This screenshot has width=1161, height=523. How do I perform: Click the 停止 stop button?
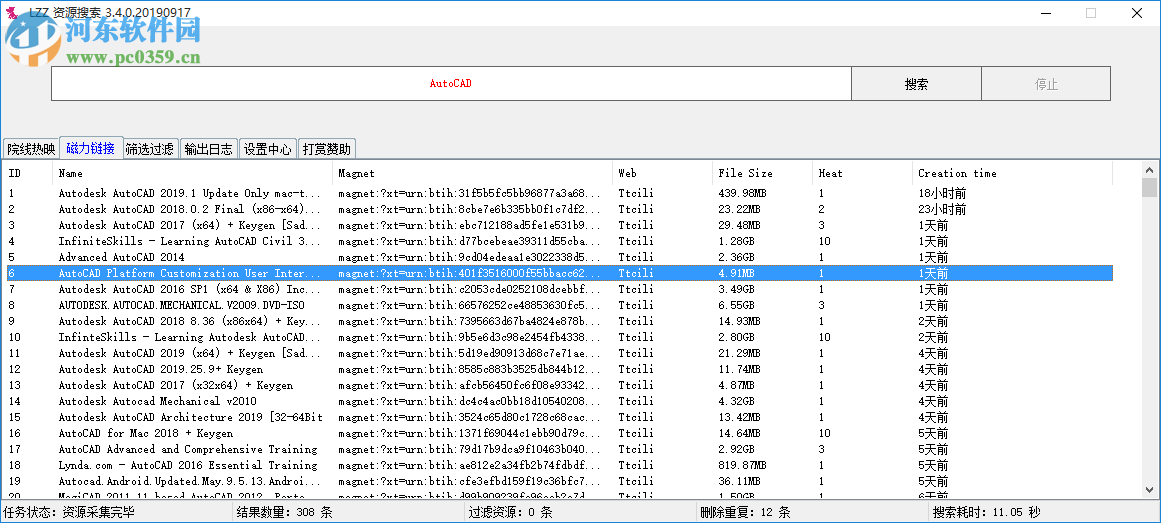[1046, 84]
